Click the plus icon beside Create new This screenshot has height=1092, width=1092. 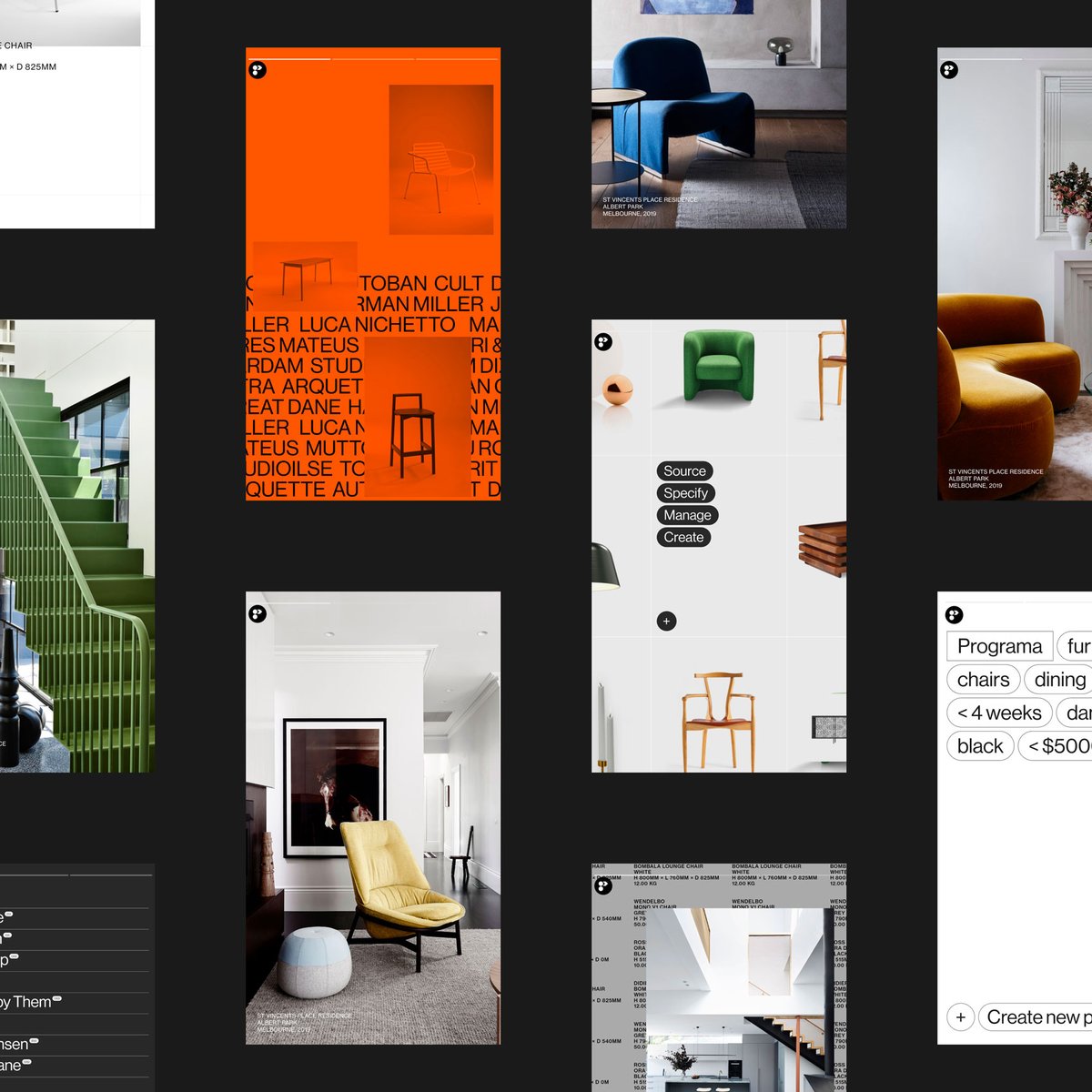960,1017
